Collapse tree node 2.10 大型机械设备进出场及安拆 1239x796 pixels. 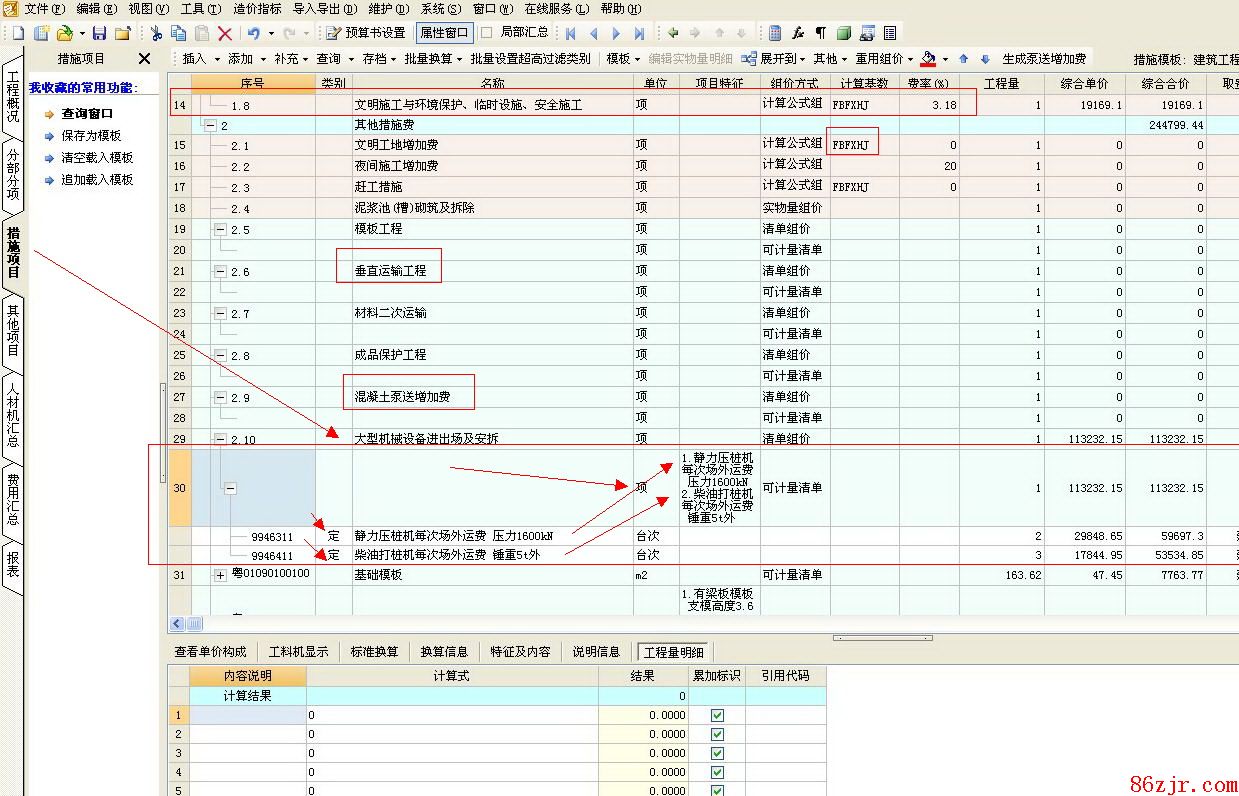click(x=220, y=439)
